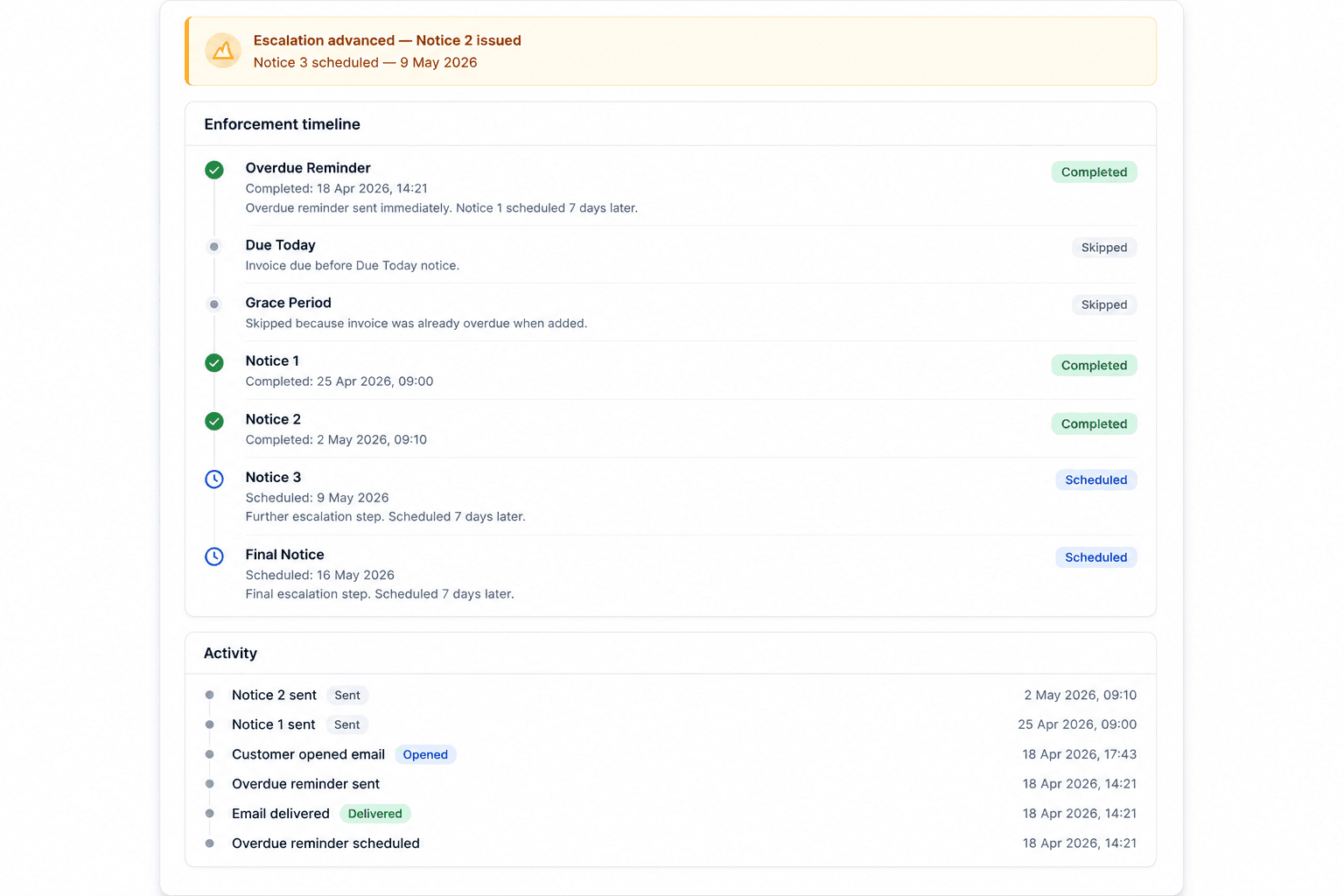Click the Sent badge beside Notice 2 sent
The image size is (1344, 896).
(347, 696)
